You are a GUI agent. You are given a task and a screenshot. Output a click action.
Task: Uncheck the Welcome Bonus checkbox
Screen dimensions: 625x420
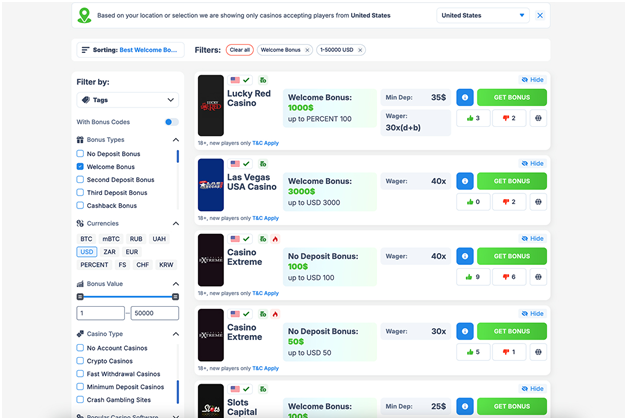point(80,167)
